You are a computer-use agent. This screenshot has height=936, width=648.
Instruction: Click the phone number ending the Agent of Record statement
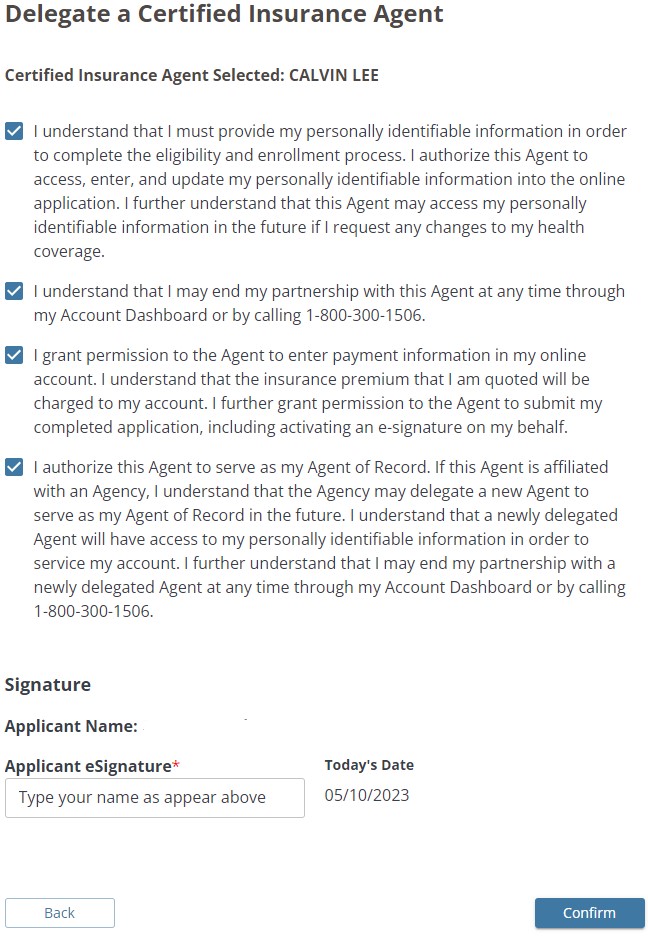pos(93,612)
